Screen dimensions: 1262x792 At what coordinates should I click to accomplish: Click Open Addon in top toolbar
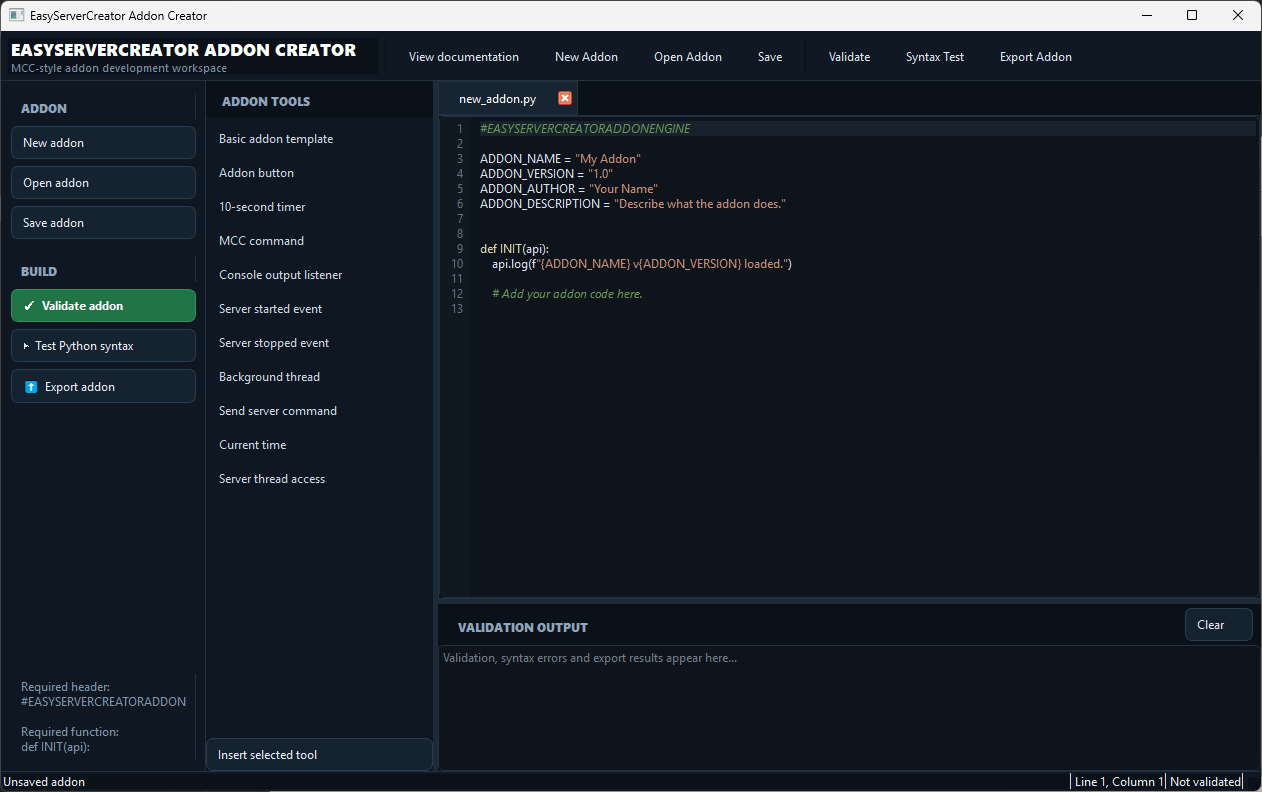[x=688, y=57]
